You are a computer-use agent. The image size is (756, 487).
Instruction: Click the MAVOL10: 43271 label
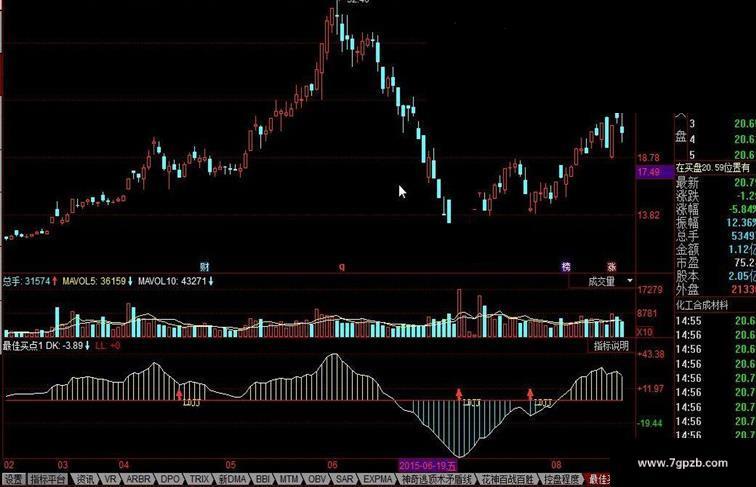(x=176, y=281)
